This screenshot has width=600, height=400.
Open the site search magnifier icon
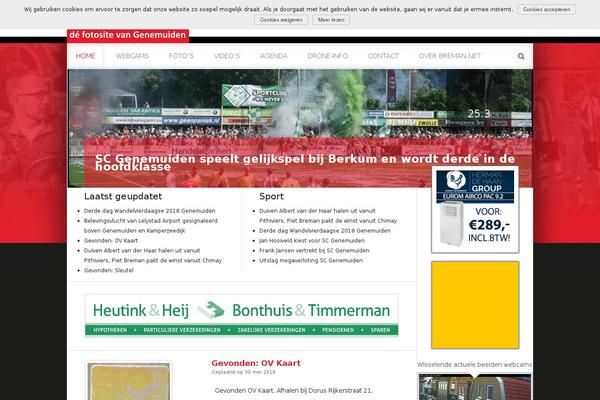click(x=521, y=56)
